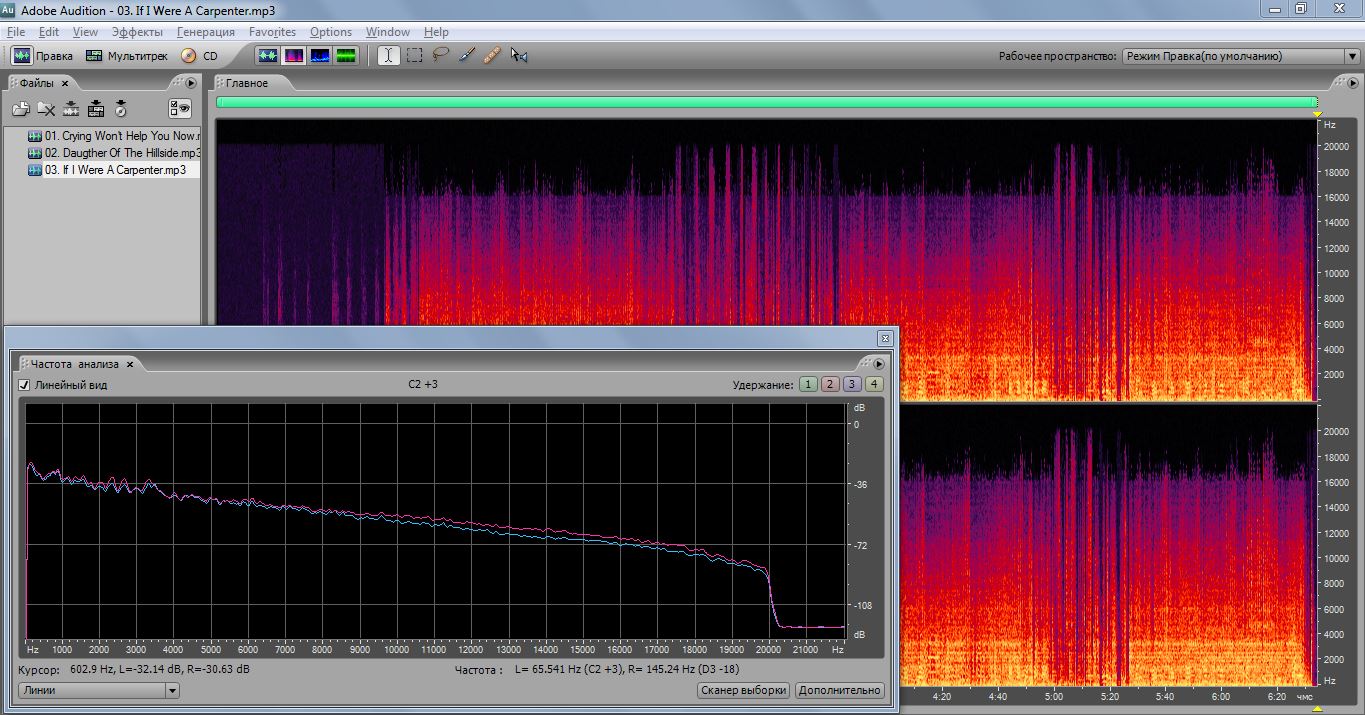Image resolution: width=1365 pixels, height=715 pixels.
Task: Toggle hold button 3 in Удержание
Action: tap(852, 385)
